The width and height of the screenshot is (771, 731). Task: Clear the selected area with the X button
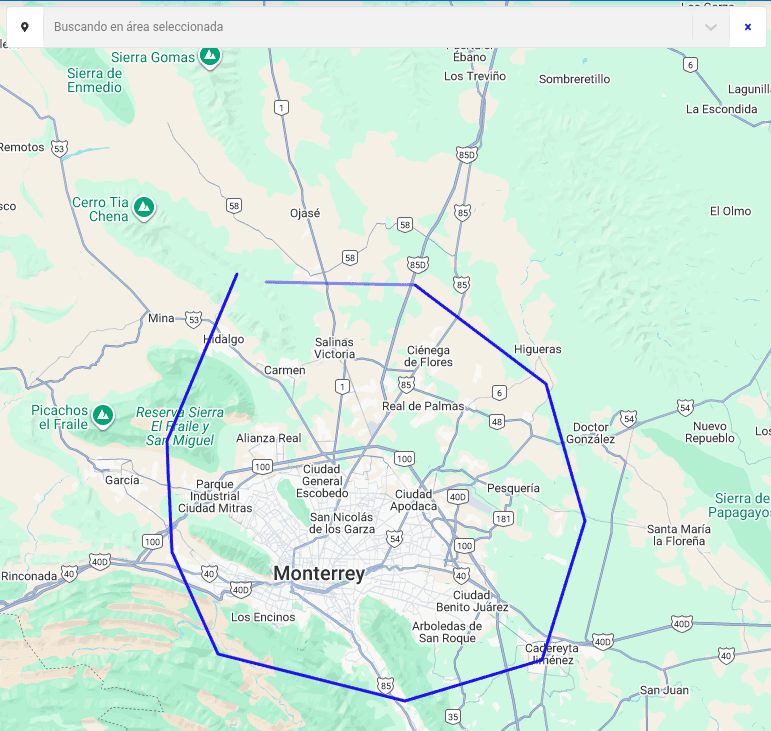tap(748, 27)
